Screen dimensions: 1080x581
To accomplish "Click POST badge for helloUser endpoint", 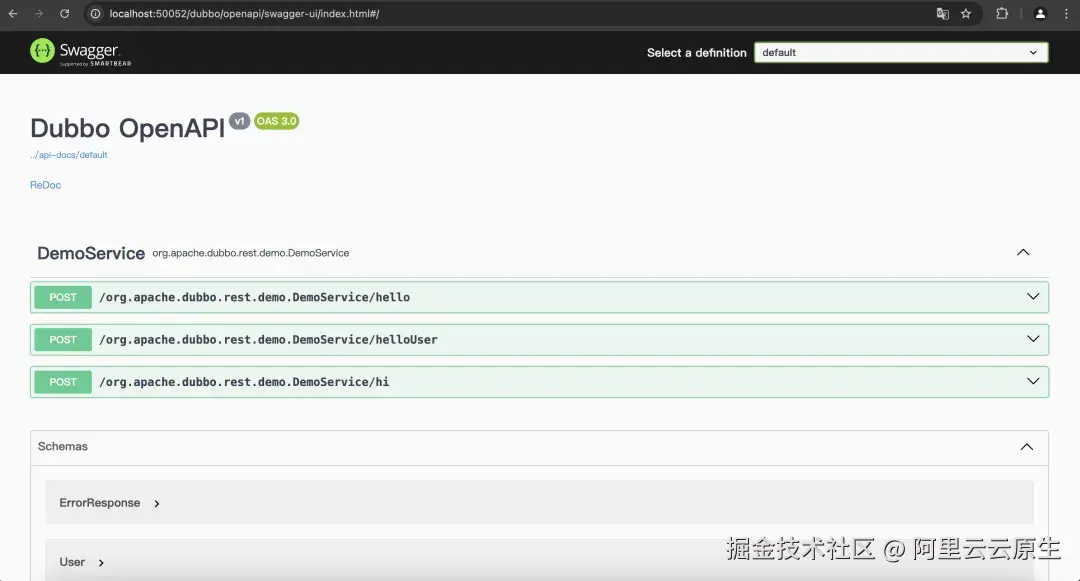I will coord(63,339).
